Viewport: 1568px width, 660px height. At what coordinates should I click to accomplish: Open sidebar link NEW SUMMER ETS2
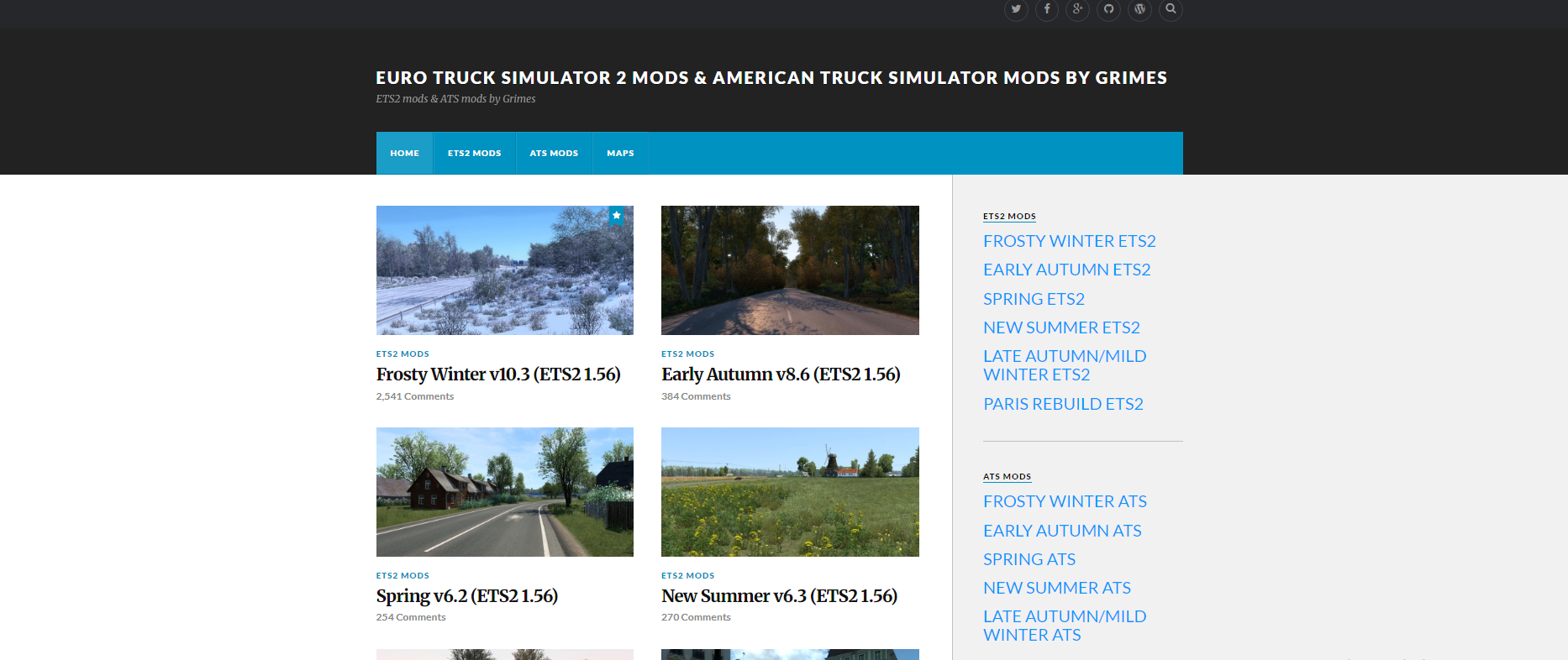point(1062,327)
